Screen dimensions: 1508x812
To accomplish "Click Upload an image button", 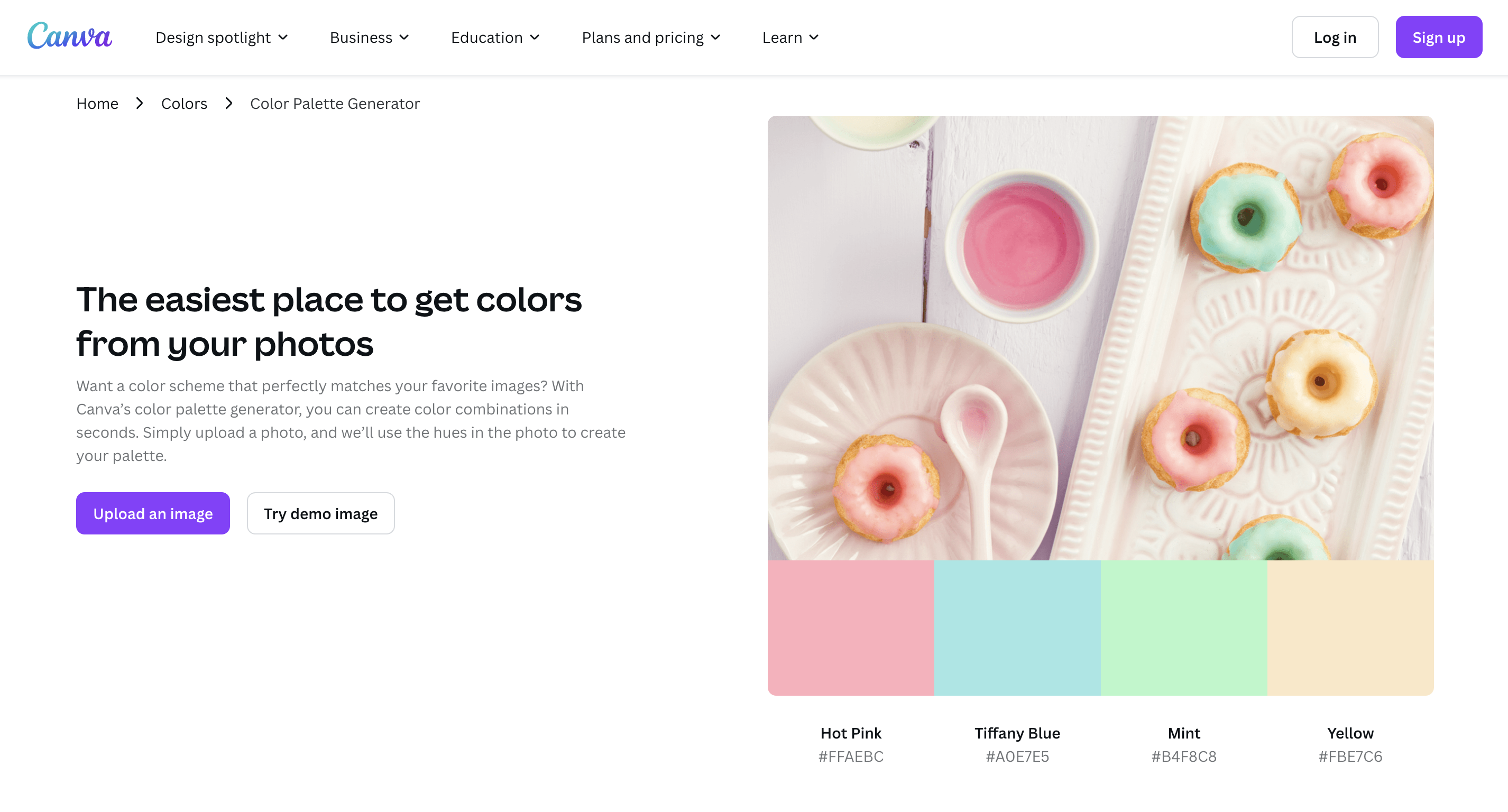I will [x=153, y=513].
